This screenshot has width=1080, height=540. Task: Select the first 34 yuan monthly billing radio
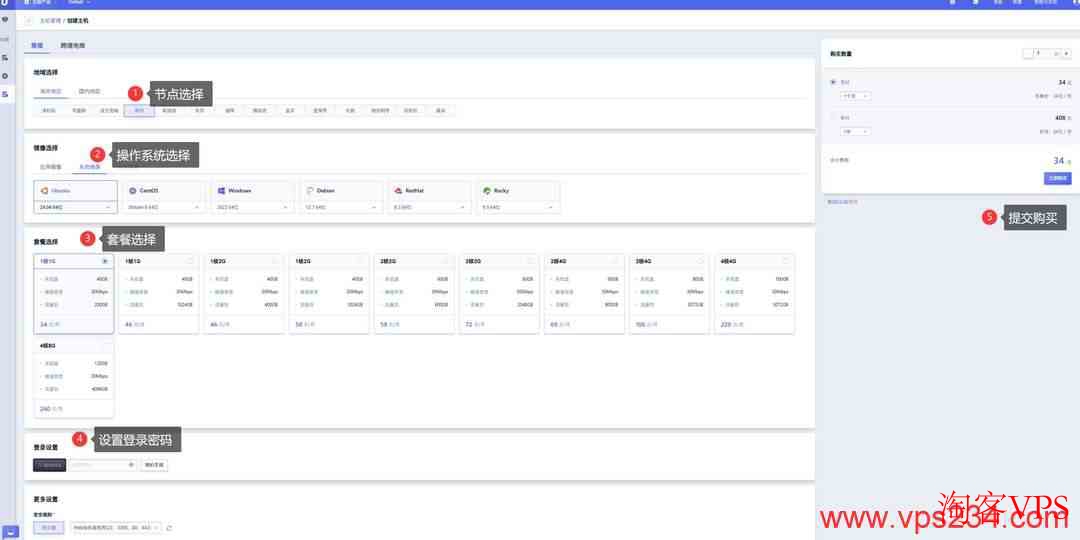(x=834, y=82)
